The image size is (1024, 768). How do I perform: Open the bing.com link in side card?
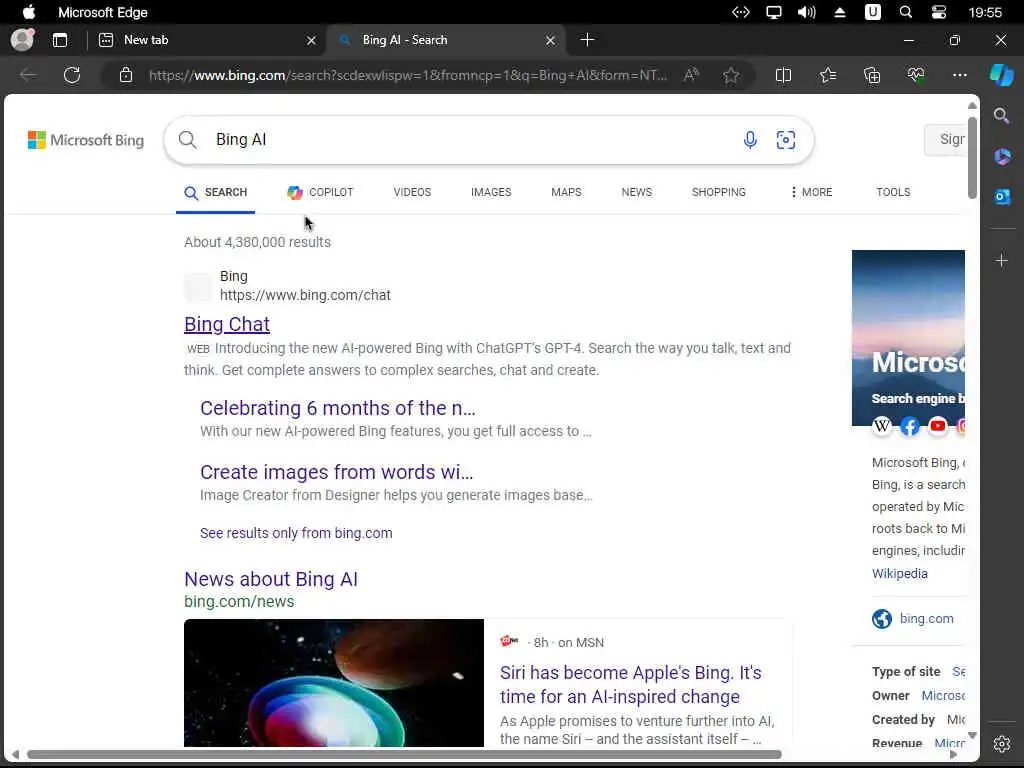click(x=926, y=619)
